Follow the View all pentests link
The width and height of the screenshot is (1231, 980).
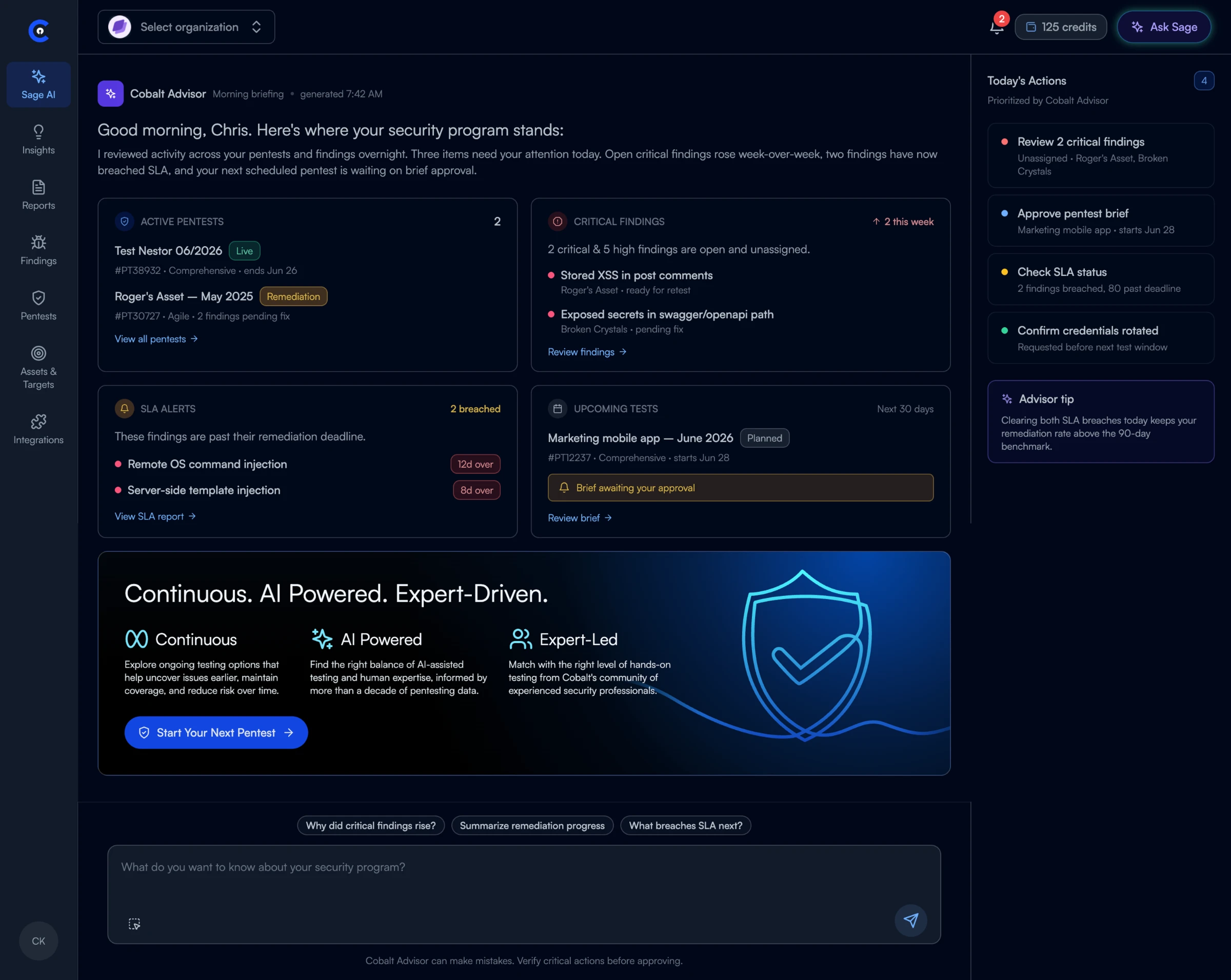pos(156,338)
